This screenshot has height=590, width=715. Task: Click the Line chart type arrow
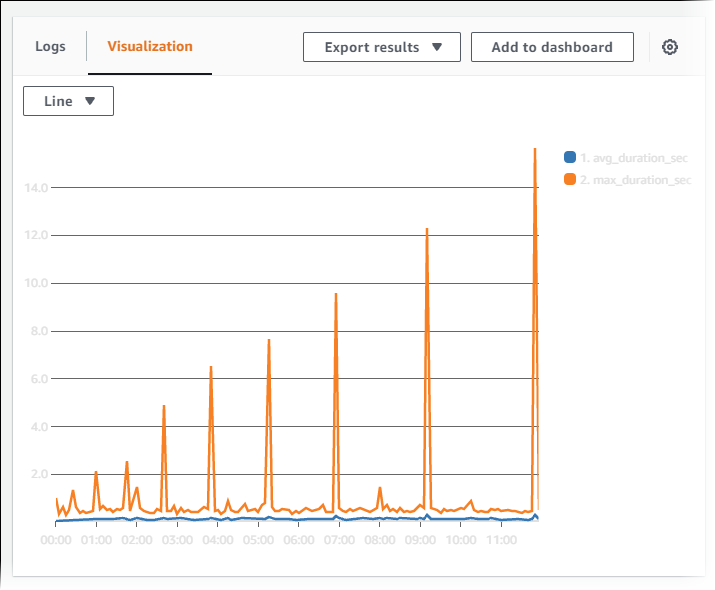pos(90,101)
